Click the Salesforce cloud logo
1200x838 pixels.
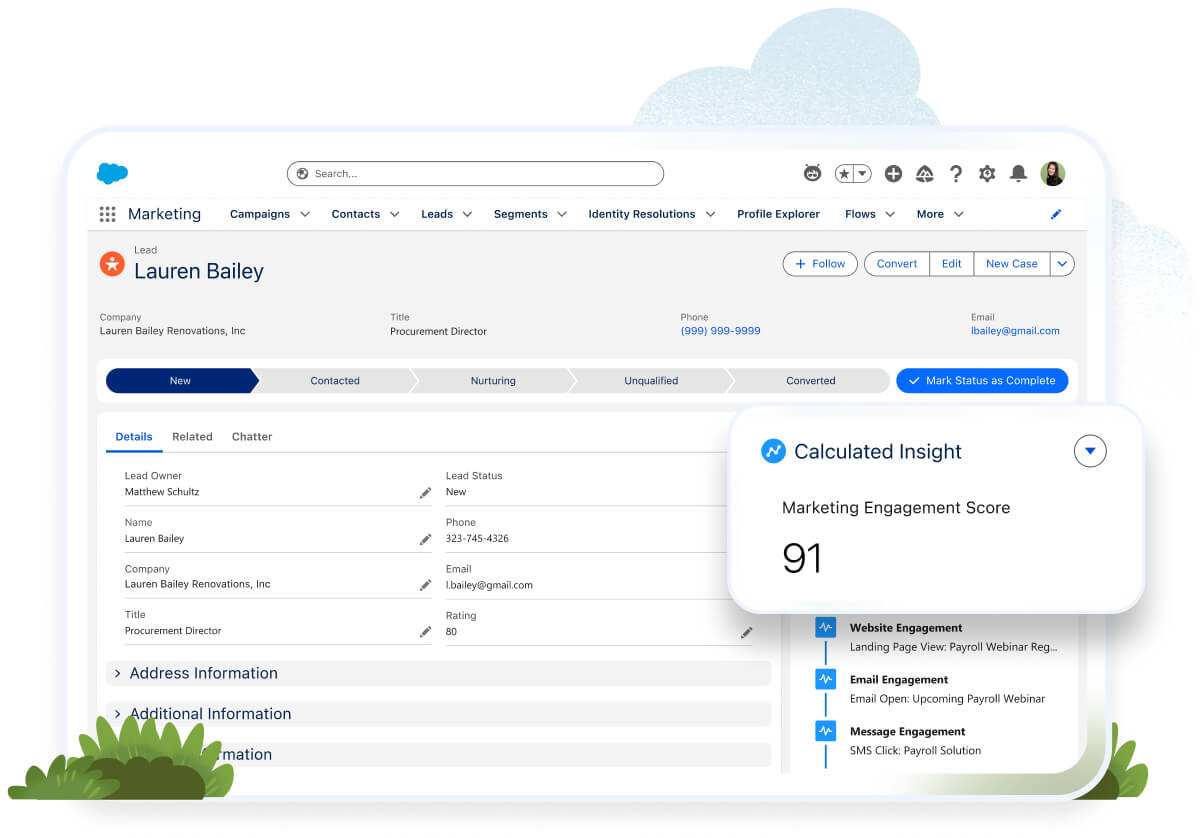tap(112, 173)
